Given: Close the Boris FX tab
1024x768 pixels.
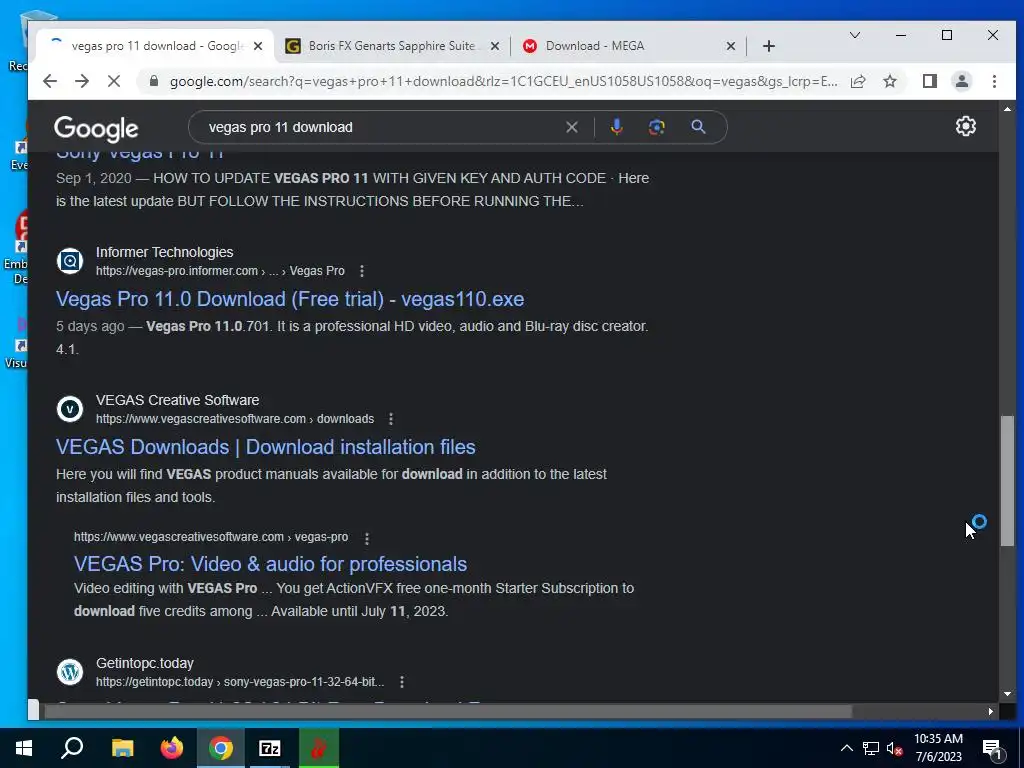Looking at the screenshot, I should tap(494, 46).
